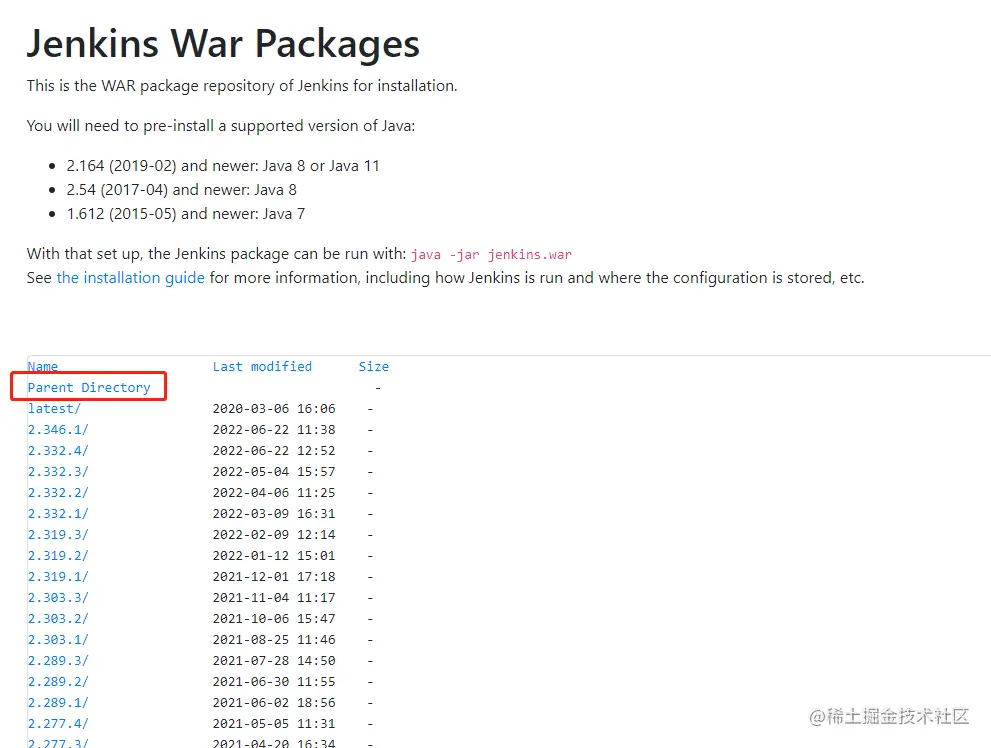Open the 2.303.3/ directory
Image resolution: width=991 pixels, height=748 pixels.
tap(58, 597)
